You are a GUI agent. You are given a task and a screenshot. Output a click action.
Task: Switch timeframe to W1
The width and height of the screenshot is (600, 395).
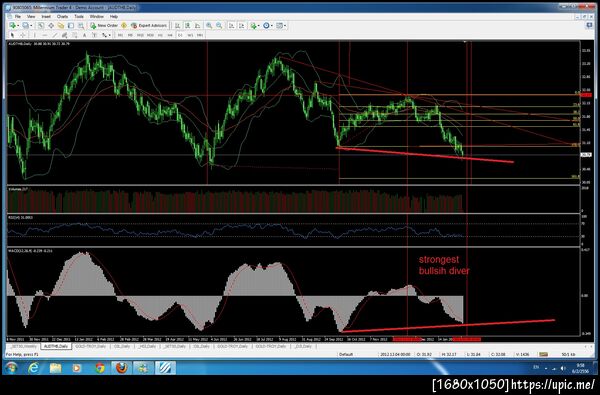click(x=190, y=35)
